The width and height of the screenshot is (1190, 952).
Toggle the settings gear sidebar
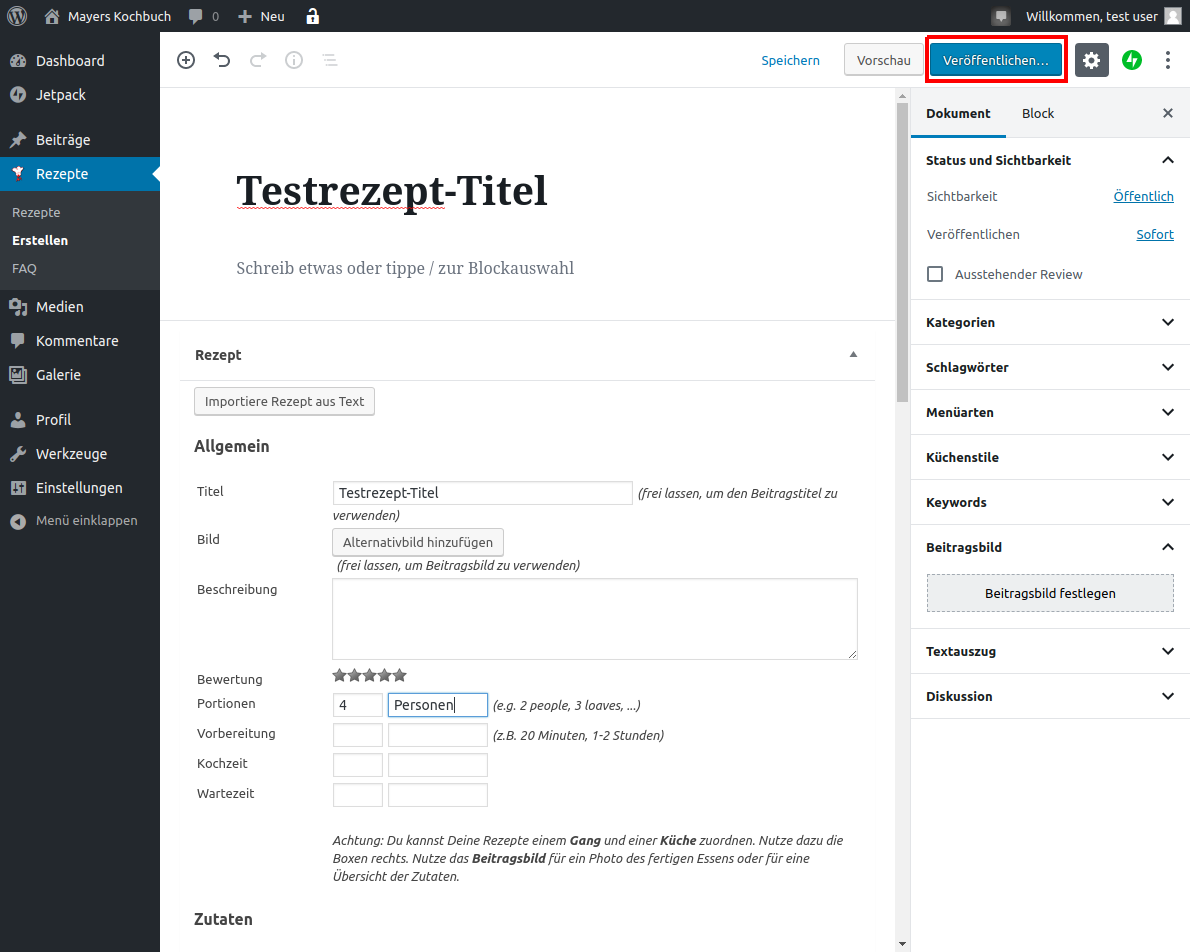click(x=1091, y=60)
